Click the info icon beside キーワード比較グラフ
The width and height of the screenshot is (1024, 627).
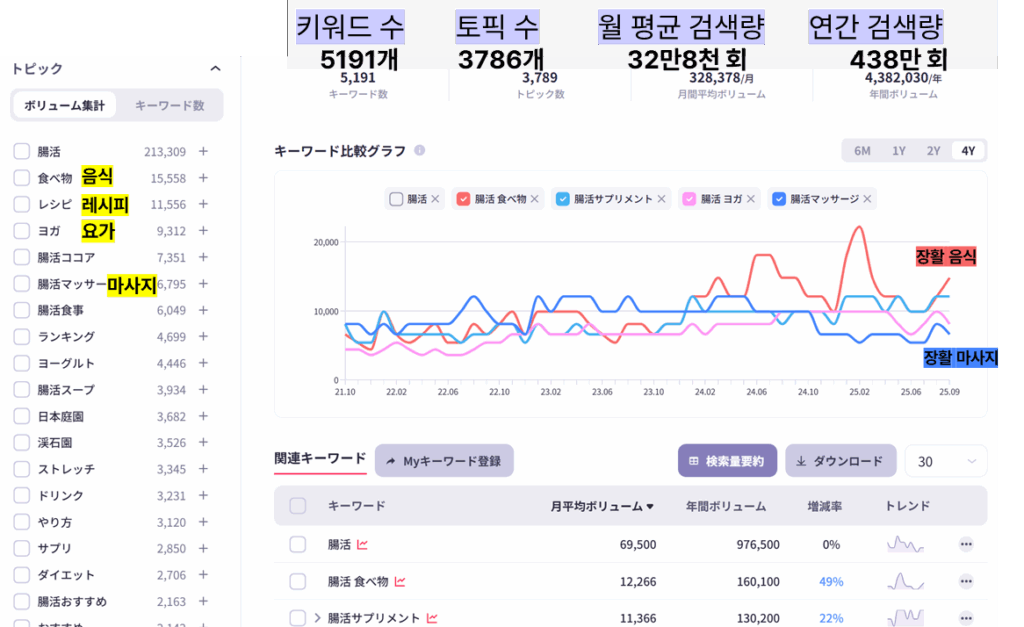pos(420,150)
